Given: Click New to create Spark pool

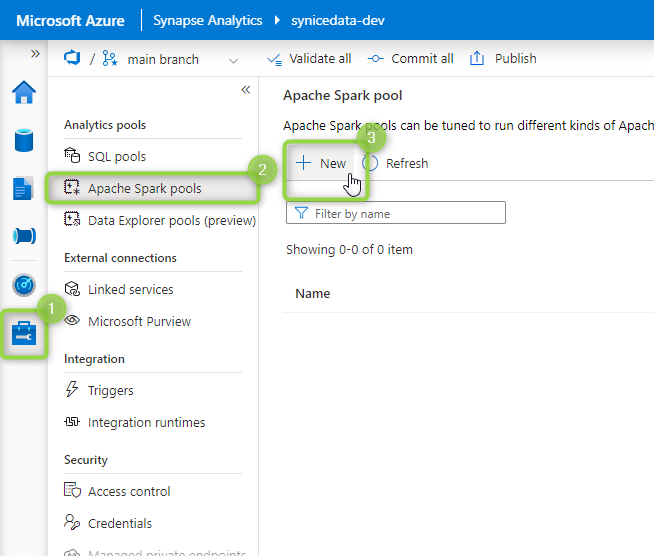Looking at the screenshot, I should click(x=321, y=163).
